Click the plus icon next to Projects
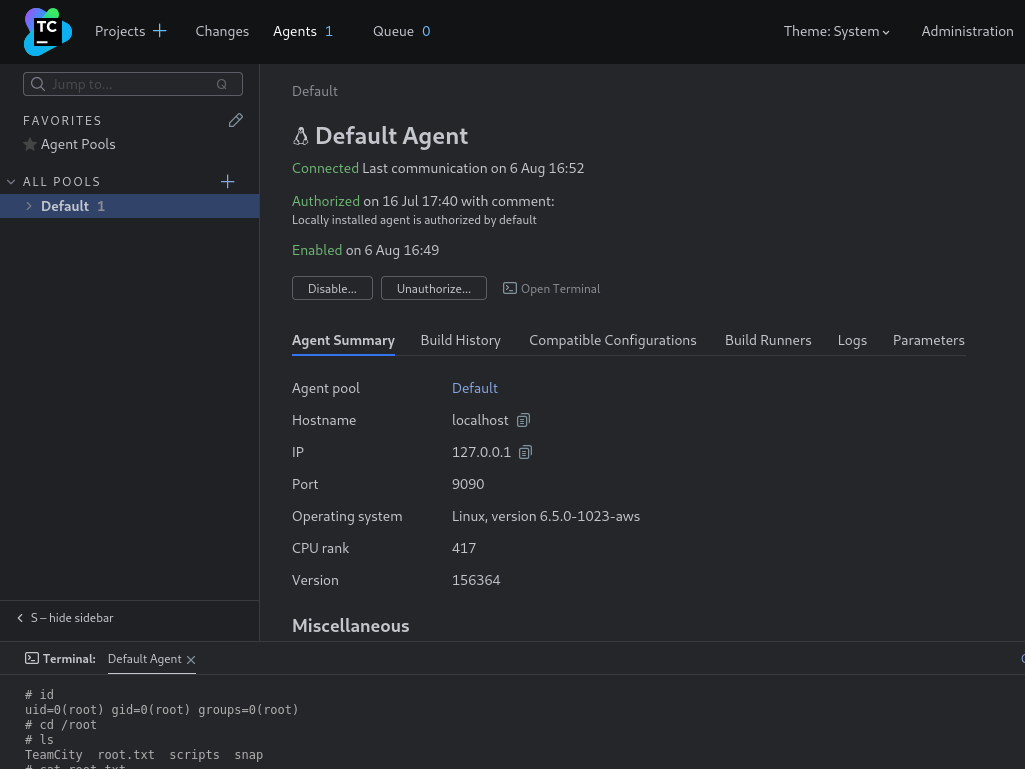The width and height of the screenshot is (1025, 769). (x=160, y=30)
